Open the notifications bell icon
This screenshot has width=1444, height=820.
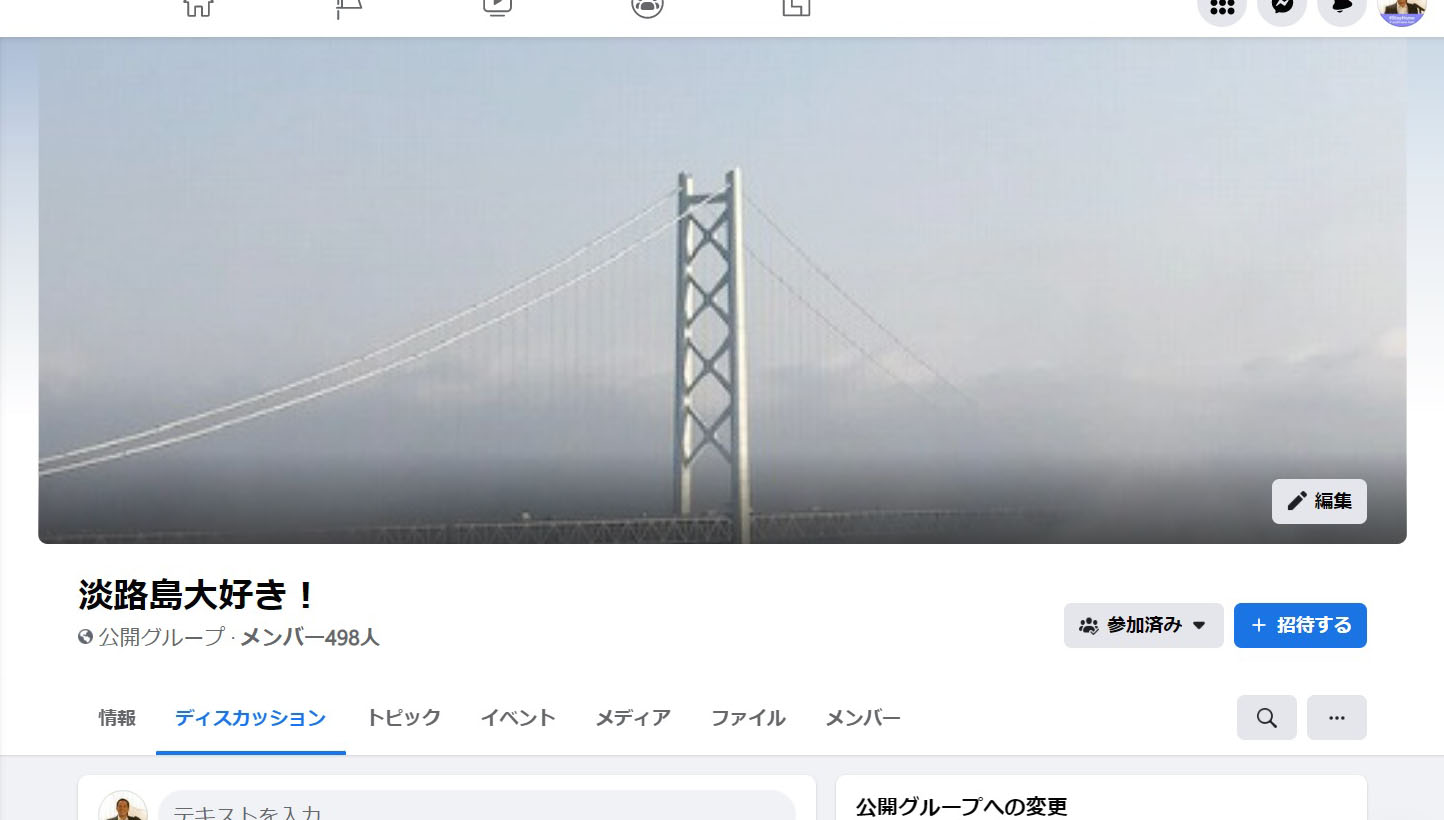click(1342, 6)
